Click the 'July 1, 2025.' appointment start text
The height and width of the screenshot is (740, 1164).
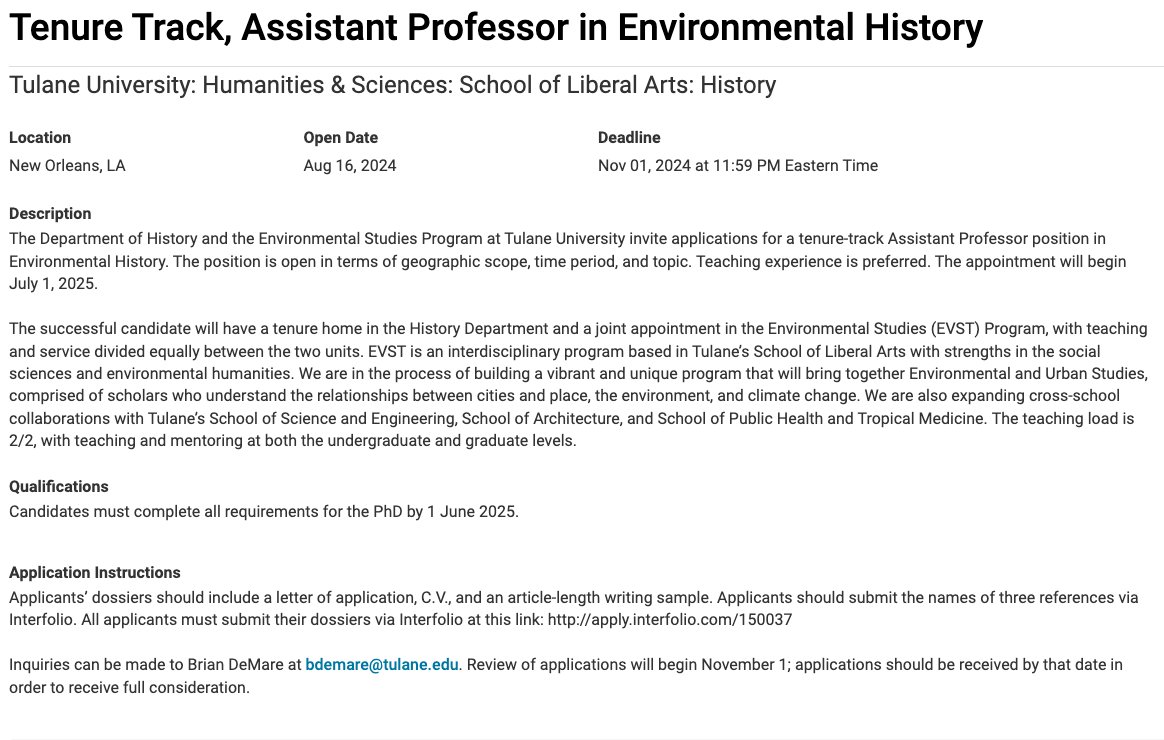(x=53, y=284)
